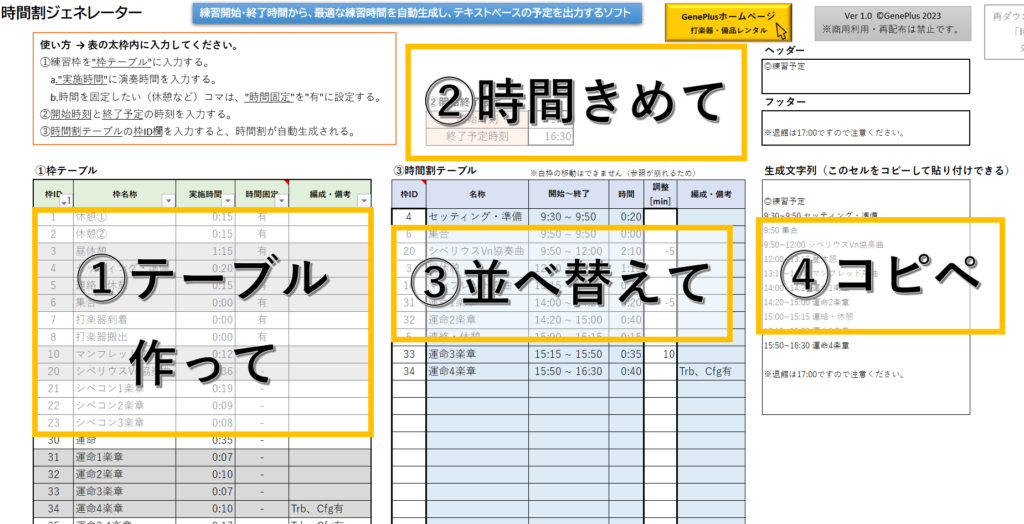Open the 実施時間 column filter dropdown
1024x524 pixels.
coord(226,201)
